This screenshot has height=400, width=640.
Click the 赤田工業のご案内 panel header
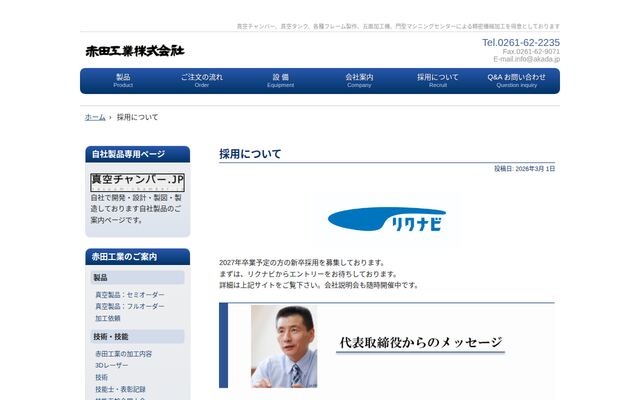tap(138, 257)
